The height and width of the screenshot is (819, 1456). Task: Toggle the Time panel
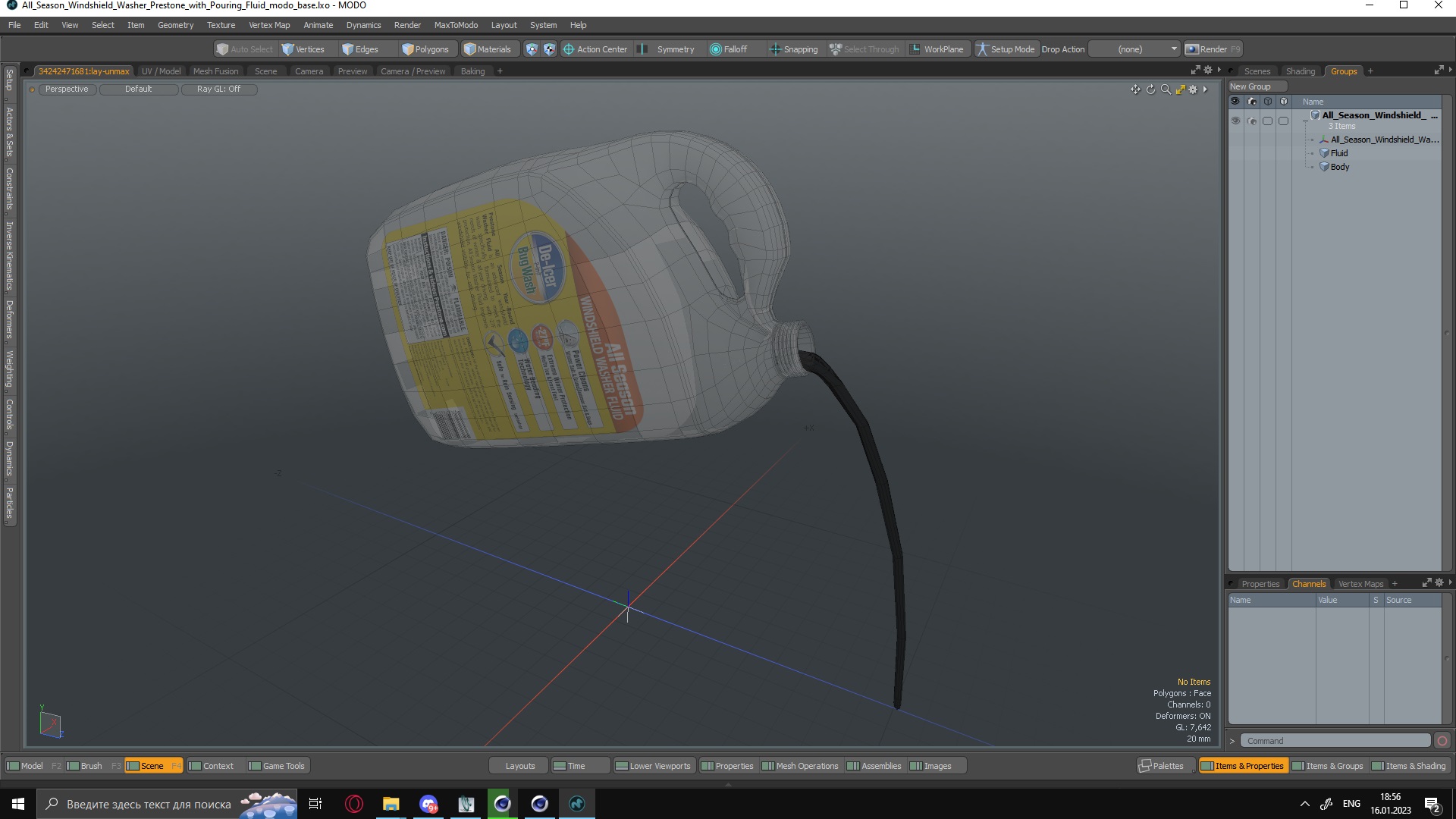pyautogui.click(x=579, y=766)
